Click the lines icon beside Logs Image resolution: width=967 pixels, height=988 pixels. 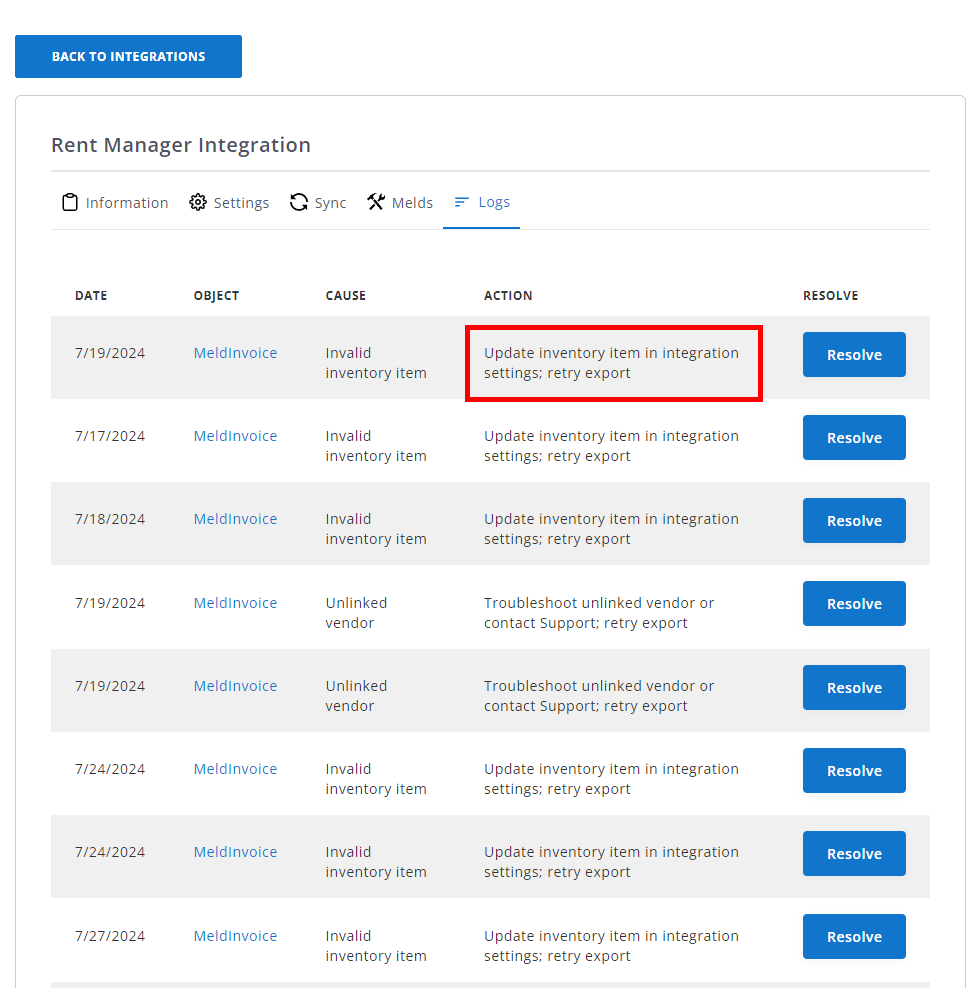tap(461, 202)
